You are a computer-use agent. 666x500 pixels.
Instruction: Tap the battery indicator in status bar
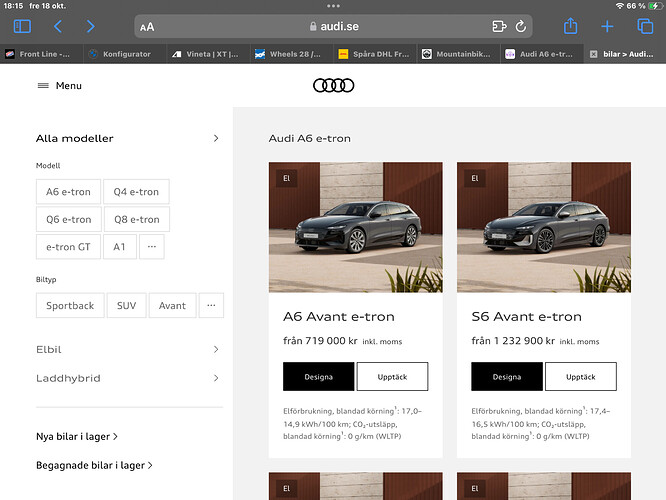pos(655,6)
